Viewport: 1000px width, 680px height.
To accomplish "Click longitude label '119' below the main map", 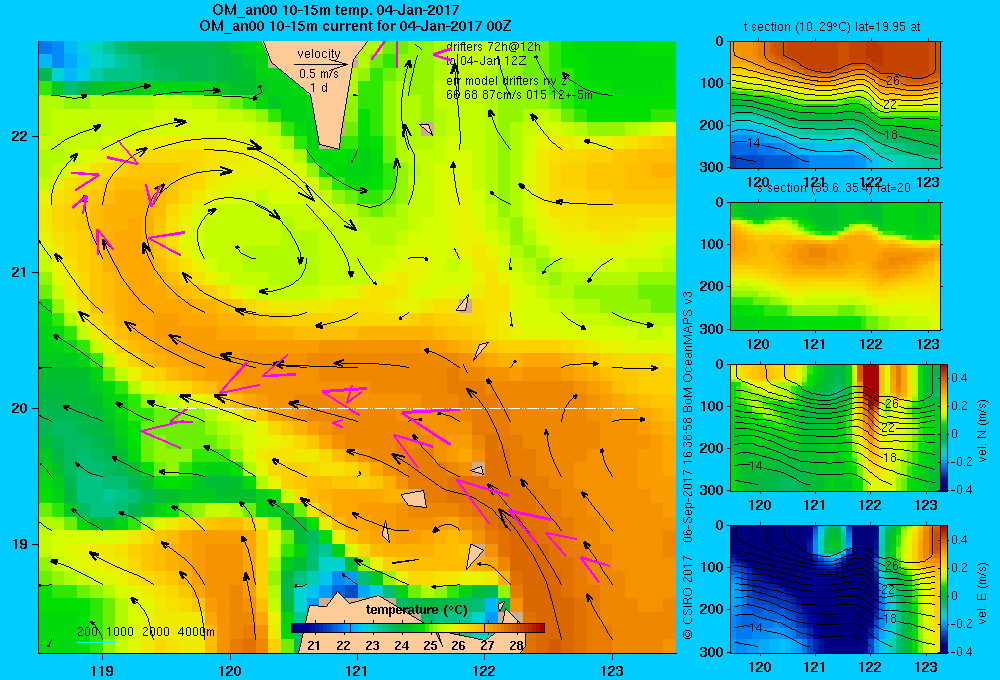I will (x=102, y=670).
